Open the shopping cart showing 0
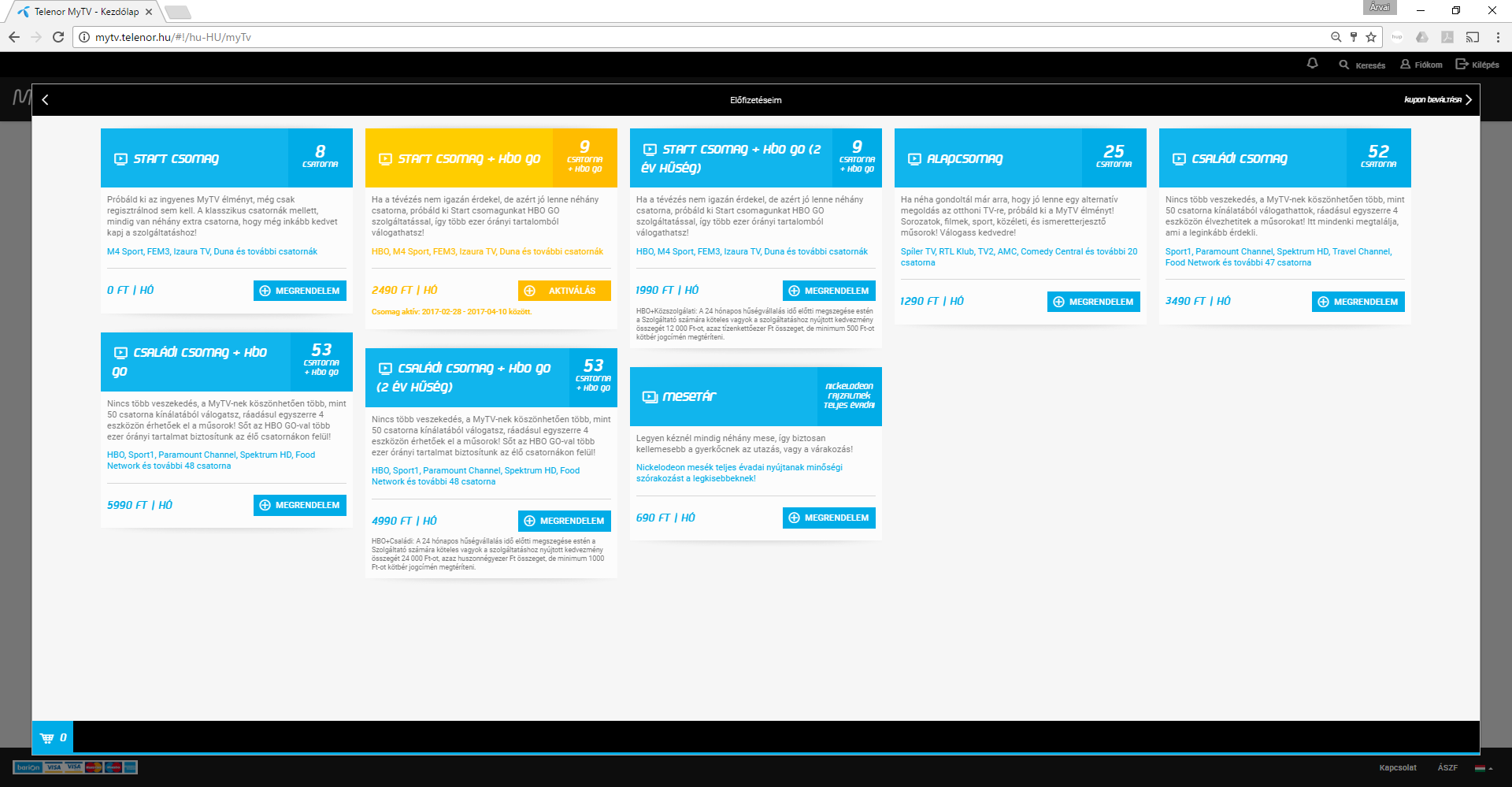The image size is (1512, 787). pos(53,737)
